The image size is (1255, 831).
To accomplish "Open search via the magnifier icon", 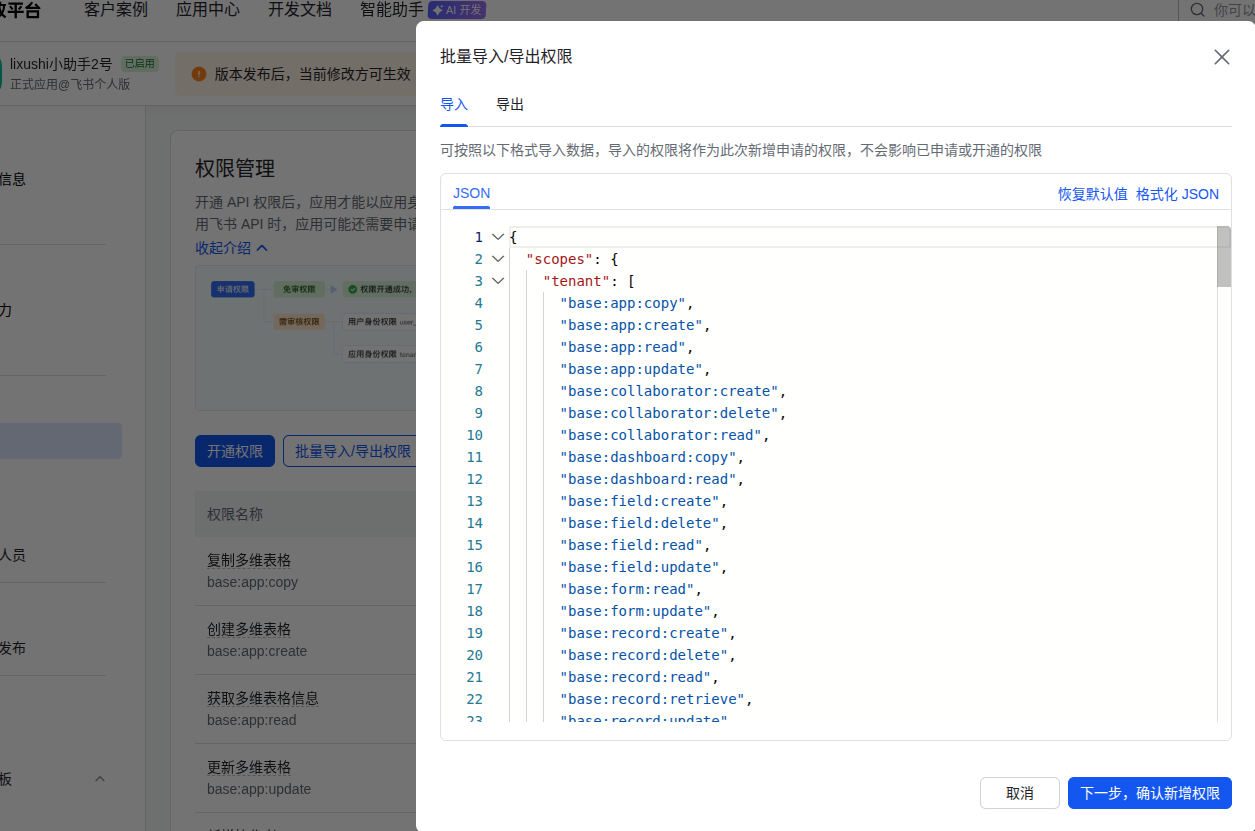I will [x=1197, y=10].
